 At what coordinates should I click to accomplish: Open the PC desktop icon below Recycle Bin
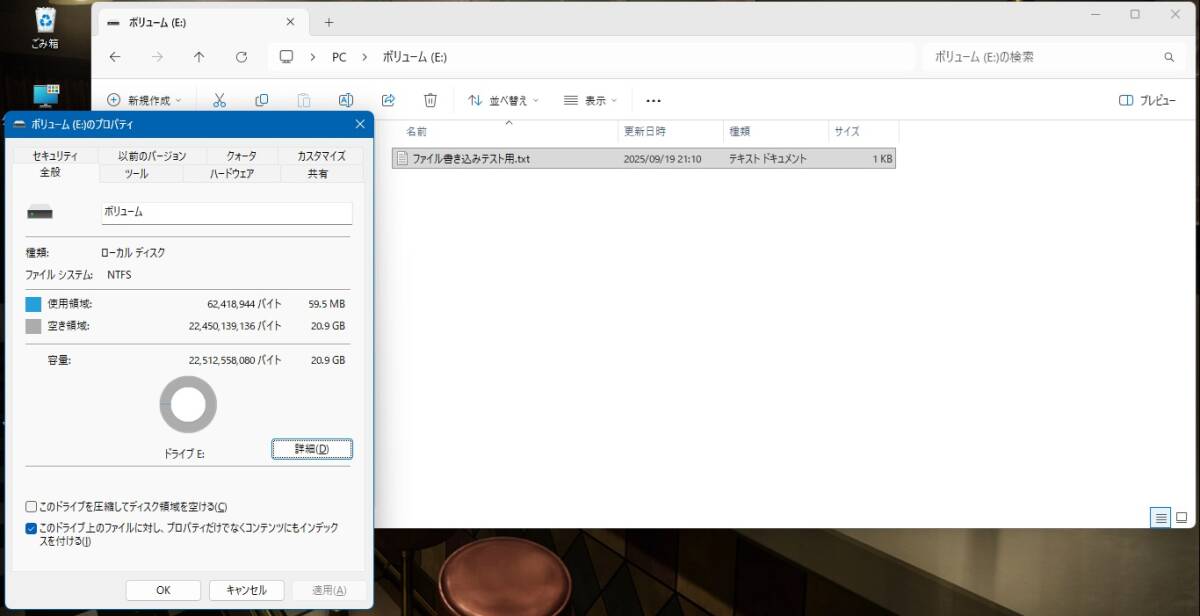[x=46, y=97]
